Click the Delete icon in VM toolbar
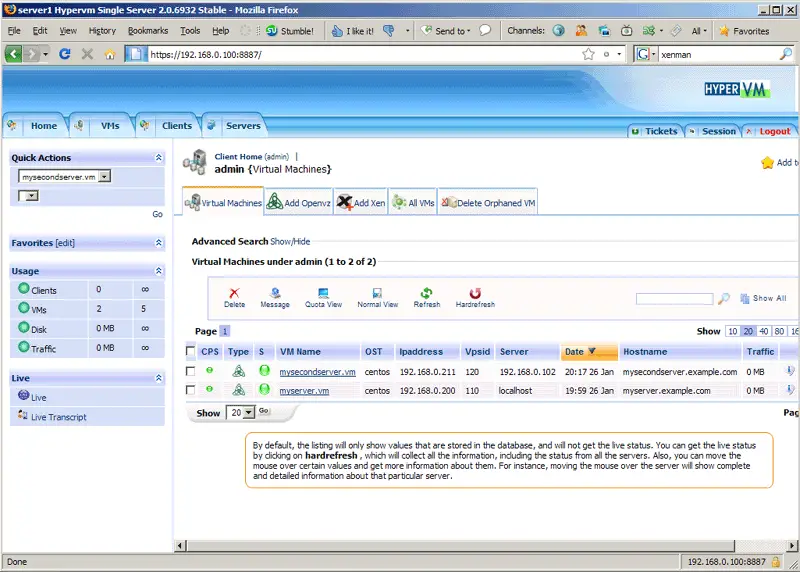Screen dimensions: 800x572 [234, 293]
